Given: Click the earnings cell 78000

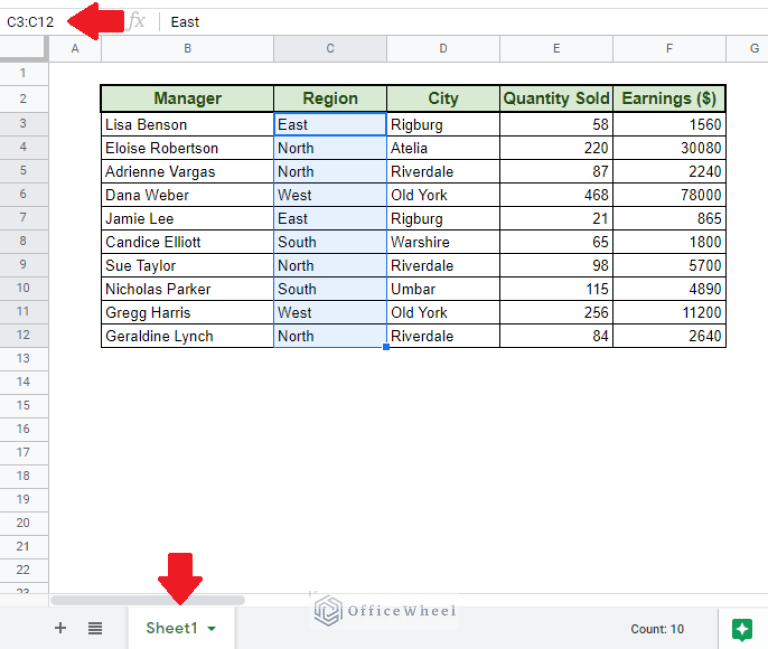Looking at the screenshot, I should (x=670, y=195).
